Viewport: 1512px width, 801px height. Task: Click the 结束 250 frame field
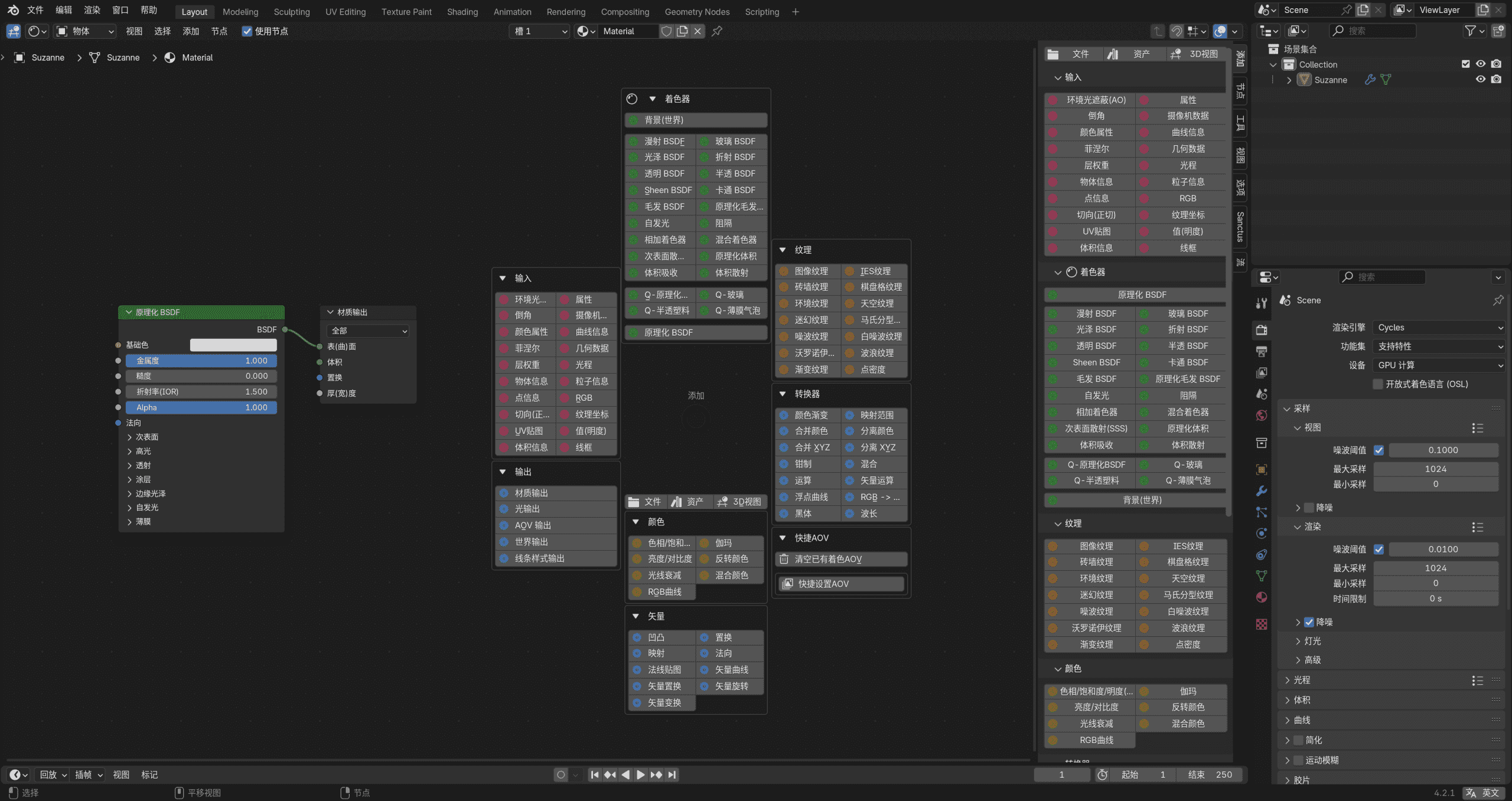coord(1209,775)
